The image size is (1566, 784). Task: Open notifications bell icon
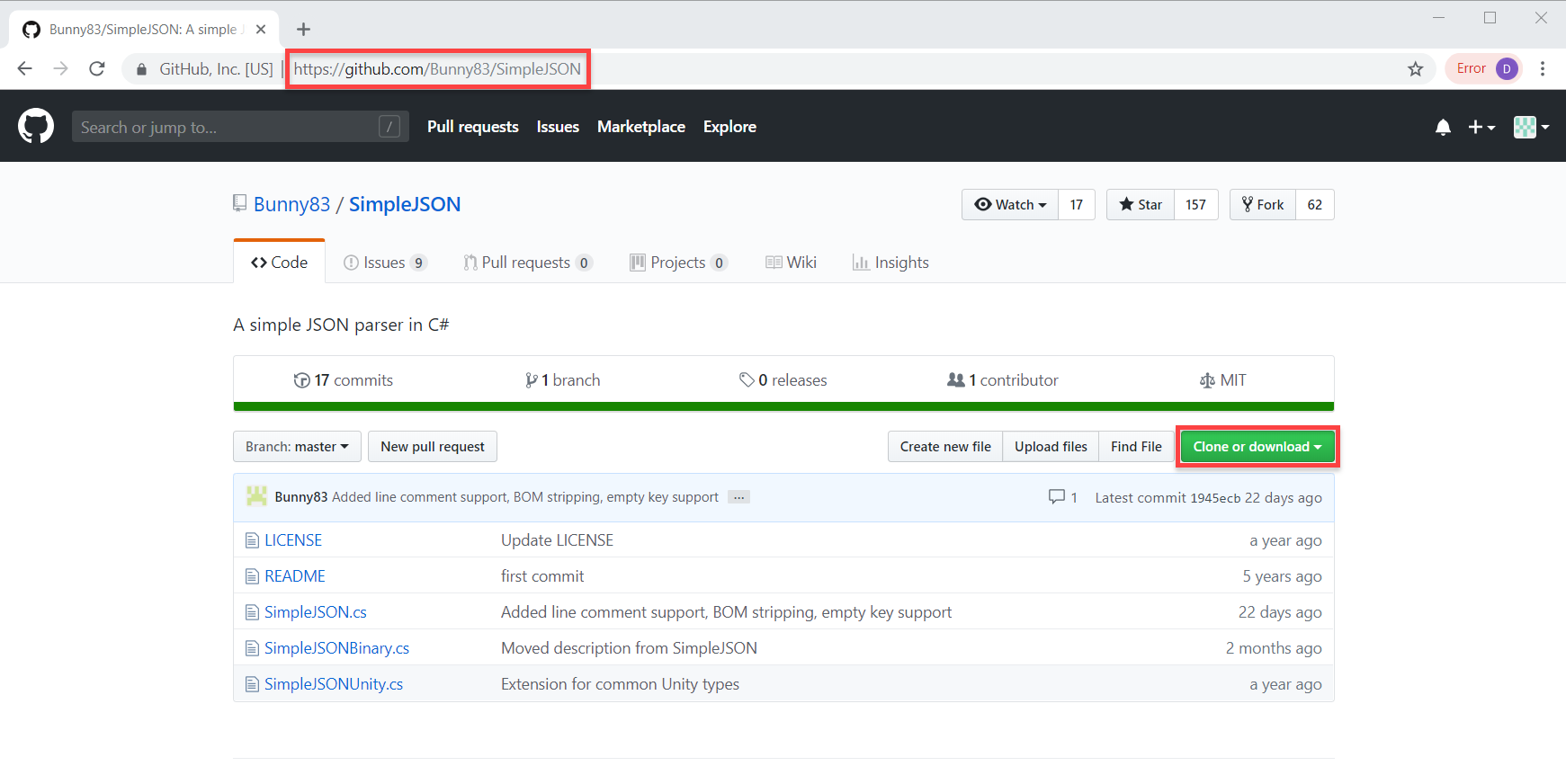coord(1443,127)
